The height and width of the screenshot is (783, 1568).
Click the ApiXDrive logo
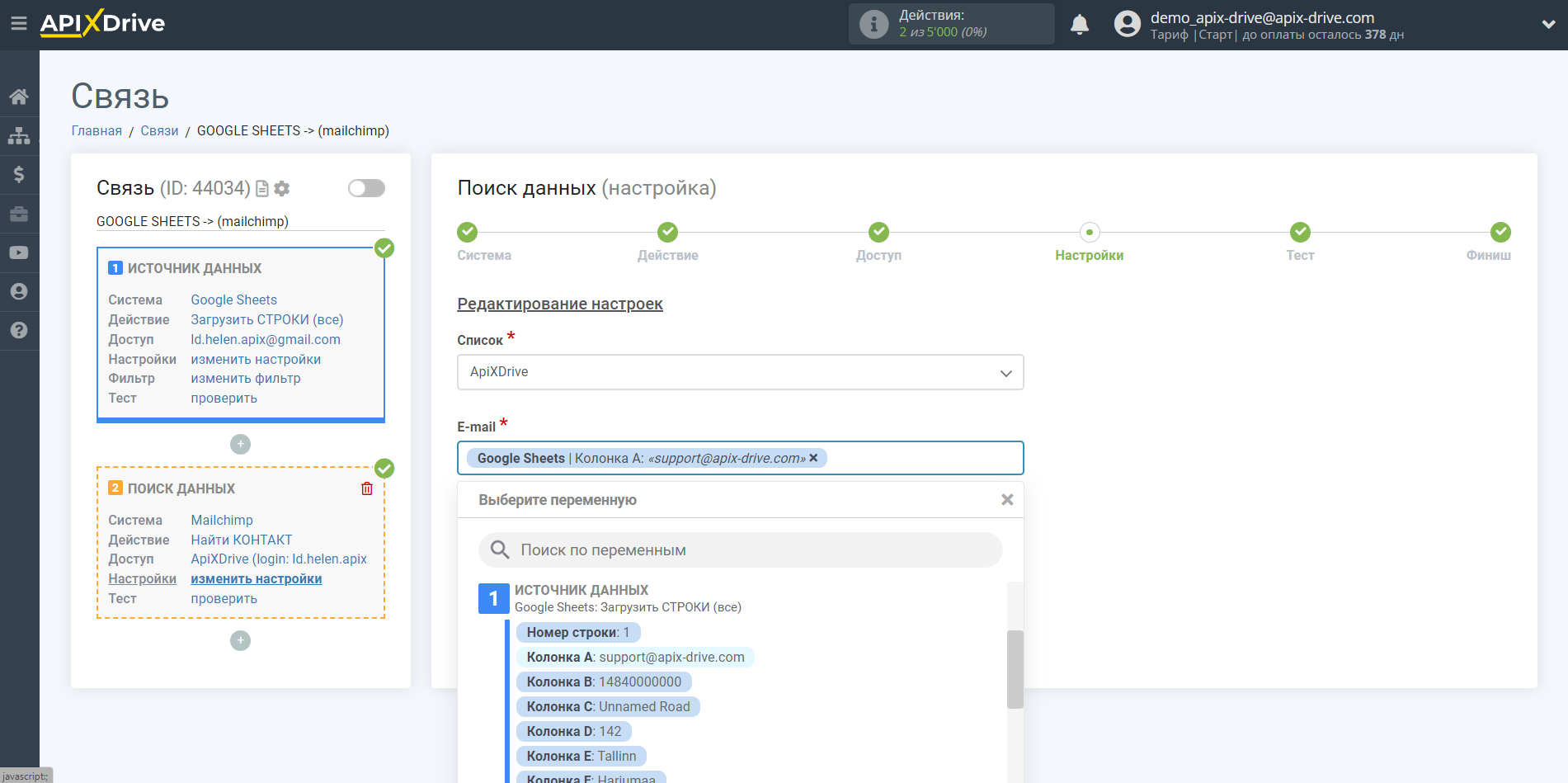point(102,23)
